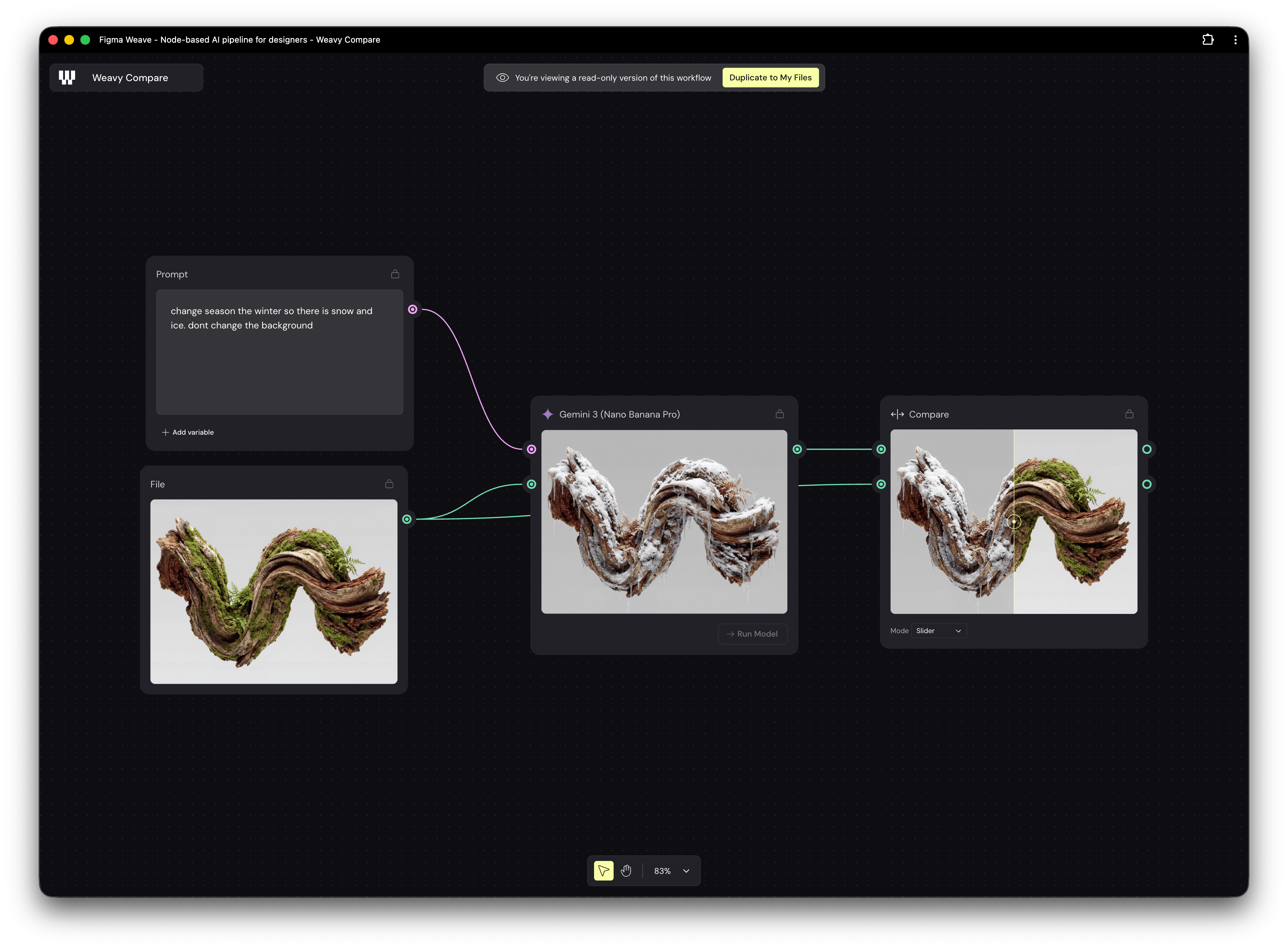This screenshot has height=949, width=1288.
Task: Click Duplicate to My Files
Action: tap(771, 77)
